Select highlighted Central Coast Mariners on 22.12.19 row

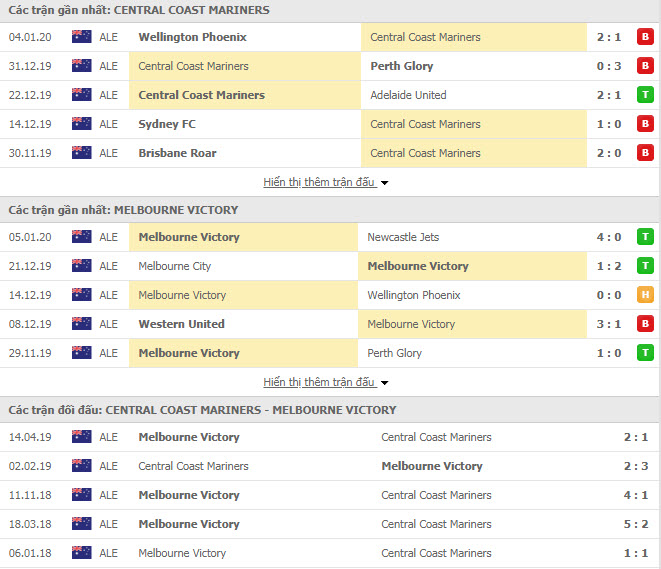(202, 95)
